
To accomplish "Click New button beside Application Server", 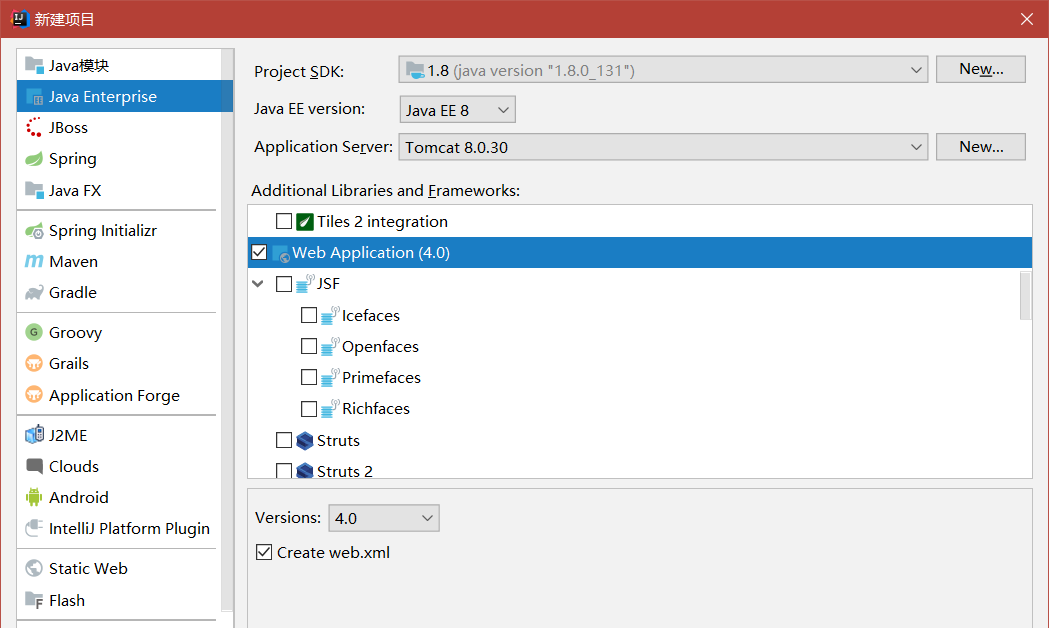I will [981, 147].
